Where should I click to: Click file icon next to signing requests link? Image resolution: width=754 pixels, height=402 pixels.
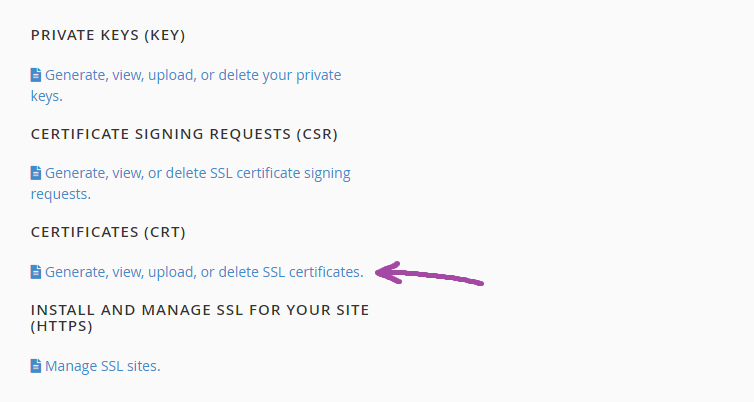(36, 173)
